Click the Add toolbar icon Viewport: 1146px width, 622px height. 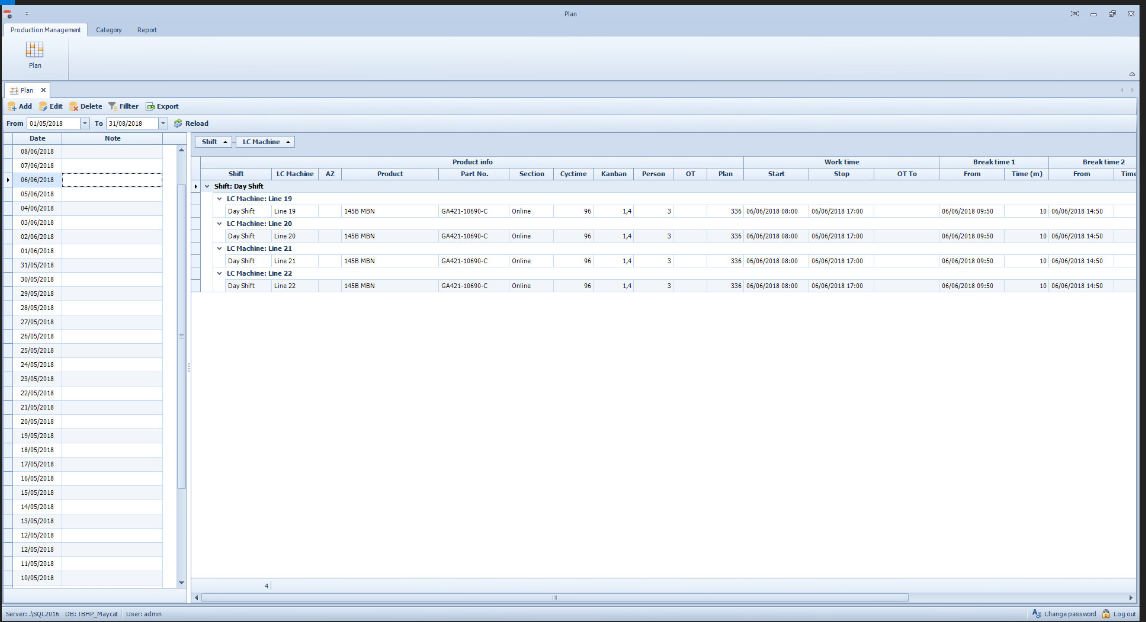point(13,106)
